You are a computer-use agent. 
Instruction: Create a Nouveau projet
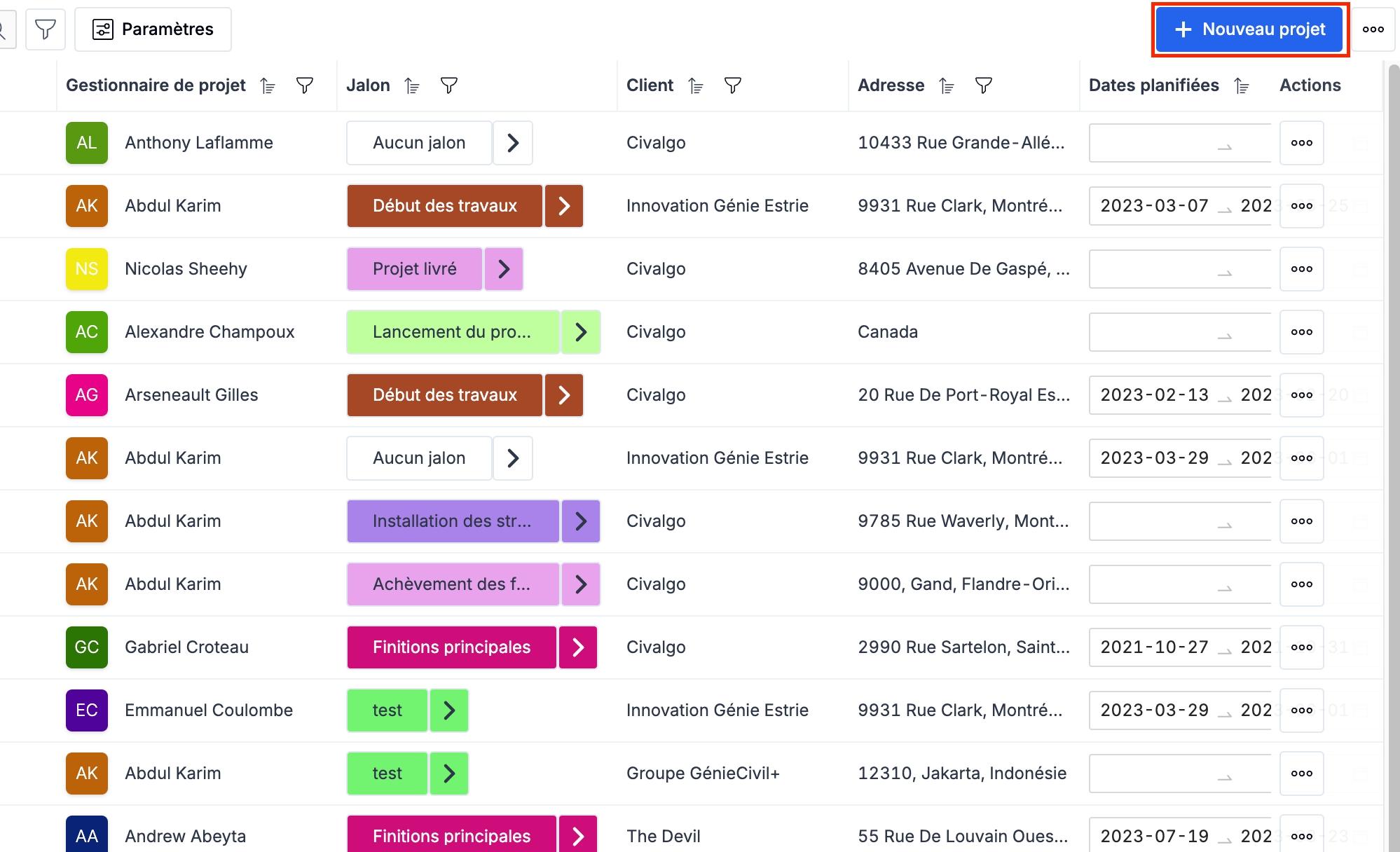[1250, 29]
